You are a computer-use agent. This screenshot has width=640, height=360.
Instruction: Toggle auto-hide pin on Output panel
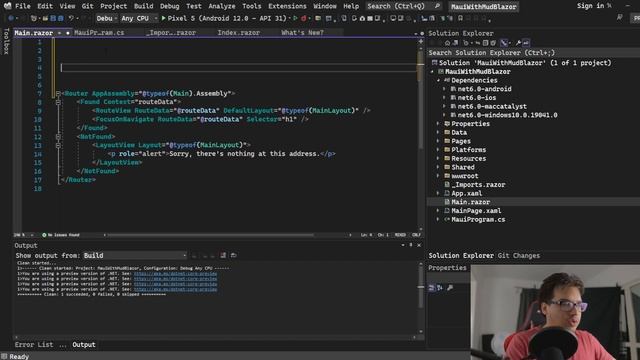411,245
